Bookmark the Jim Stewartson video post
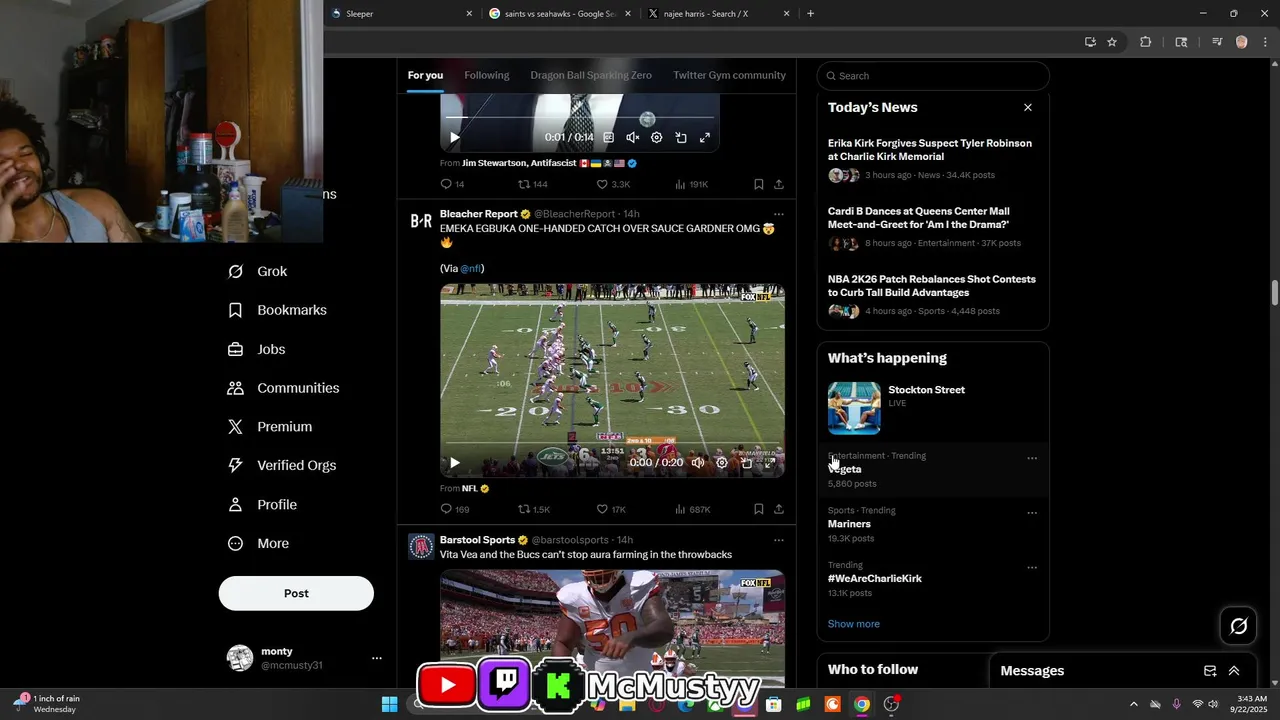1280x720 pixels. pyautogui.click(x=759, y=184)
